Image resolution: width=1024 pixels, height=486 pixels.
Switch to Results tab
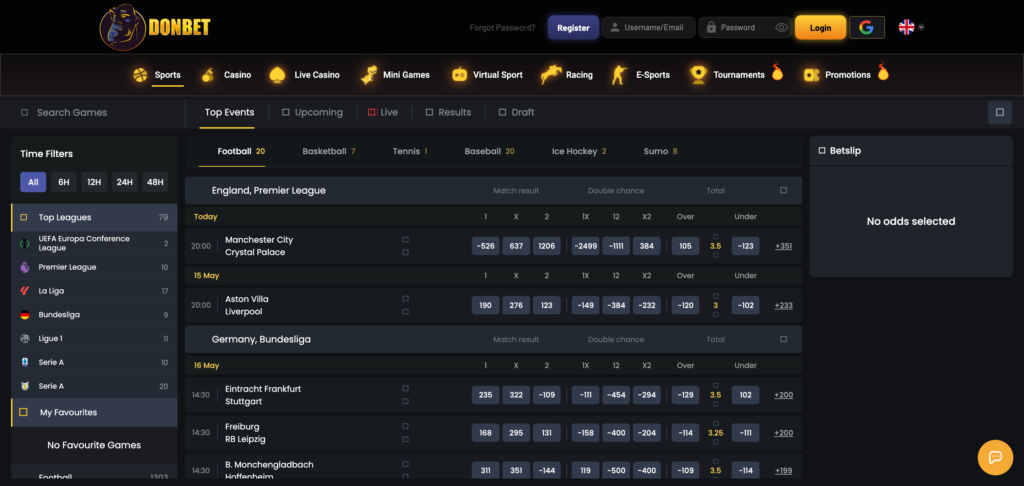click(x=448, y=112)
